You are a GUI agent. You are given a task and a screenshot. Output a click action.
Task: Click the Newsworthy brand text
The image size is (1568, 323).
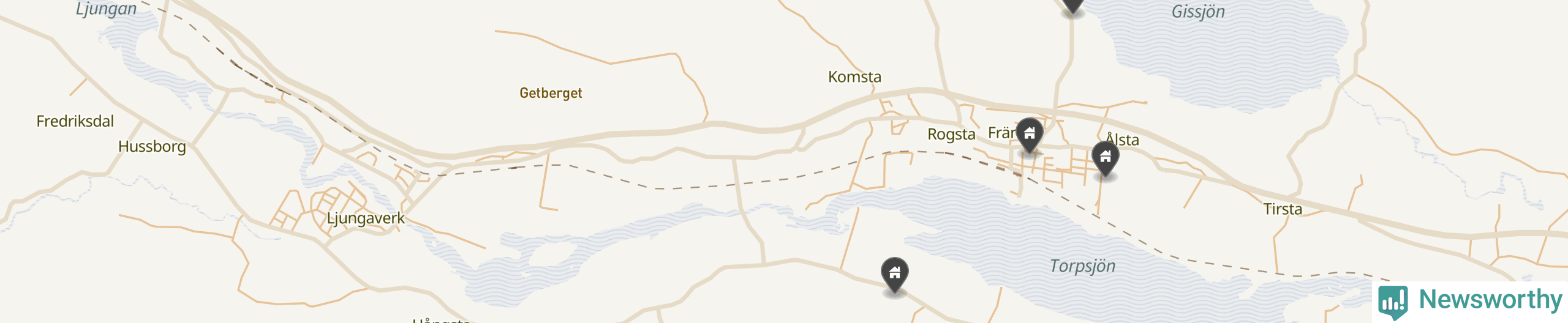point(1491,299)
